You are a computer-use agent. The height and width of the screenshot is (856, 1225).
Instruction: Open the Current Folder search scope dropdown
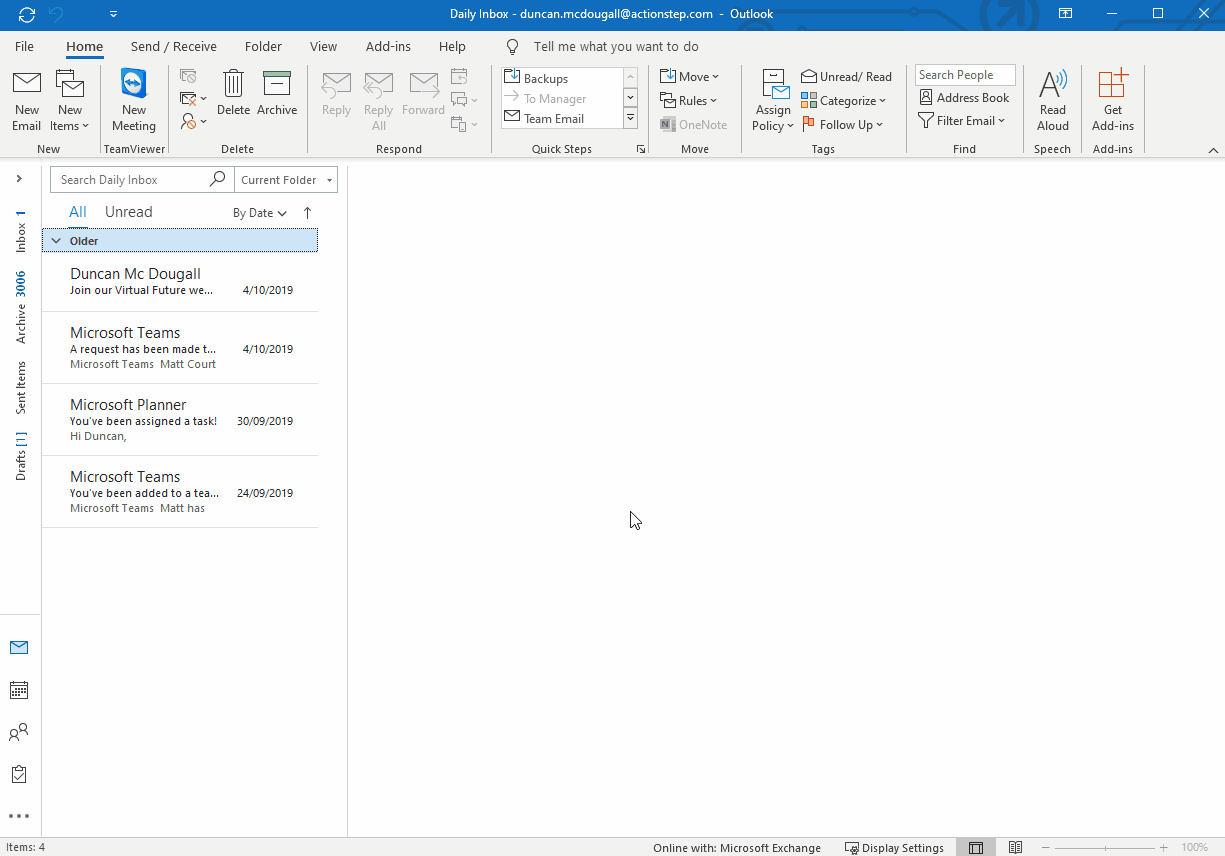286,179
